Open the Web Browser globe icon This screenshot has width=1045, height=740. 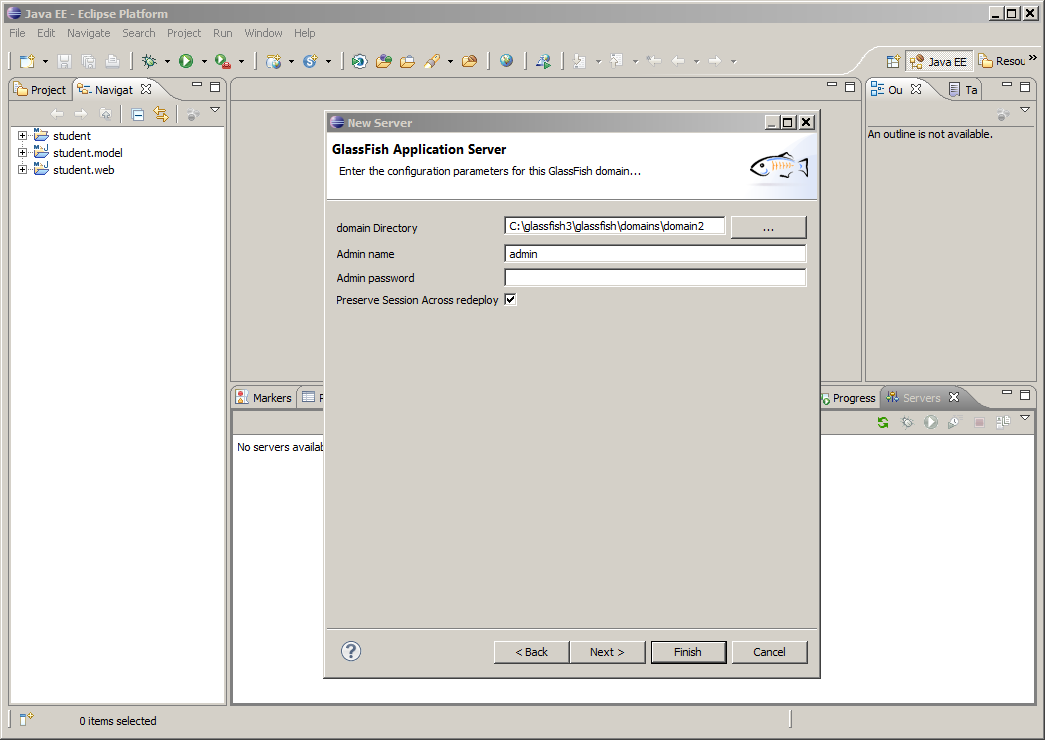[x=507, y=61]
